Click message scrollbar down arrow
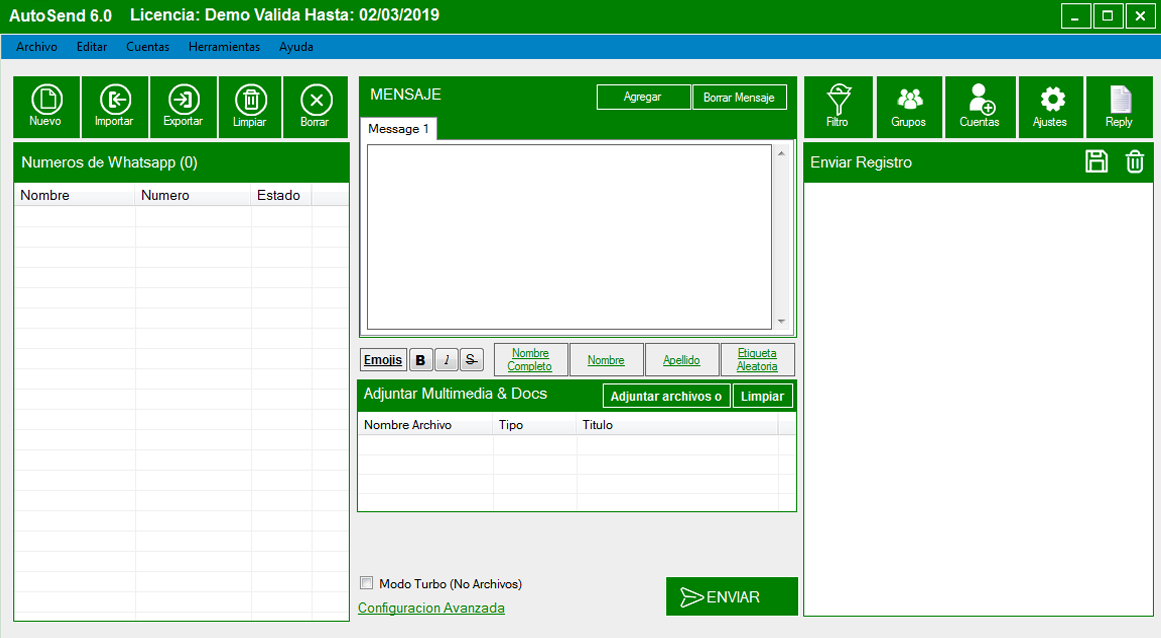Screen dimensions: 1161x638 click(781, 321)
